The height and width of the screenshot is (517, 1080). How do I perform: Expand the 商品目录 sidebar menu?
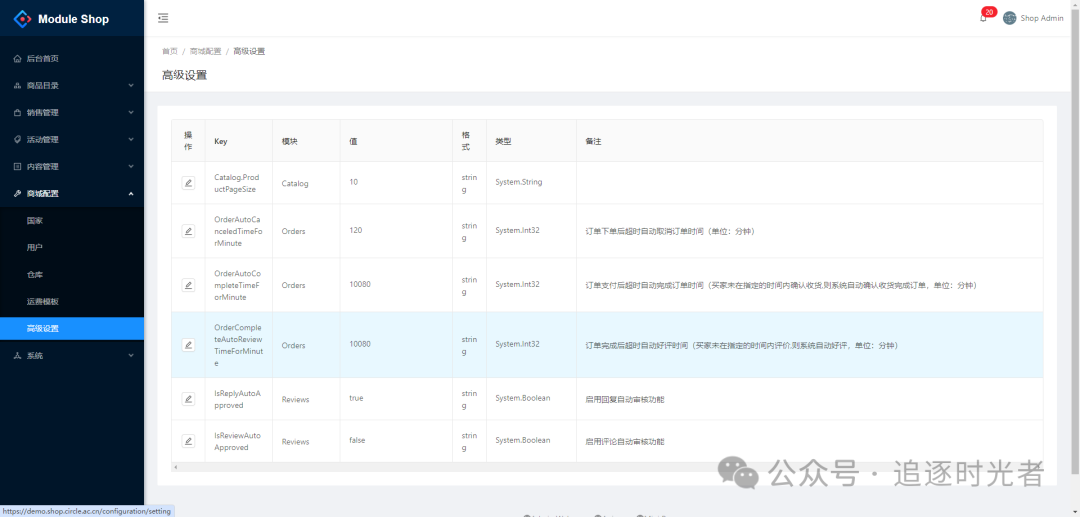(x=71, y=86)
